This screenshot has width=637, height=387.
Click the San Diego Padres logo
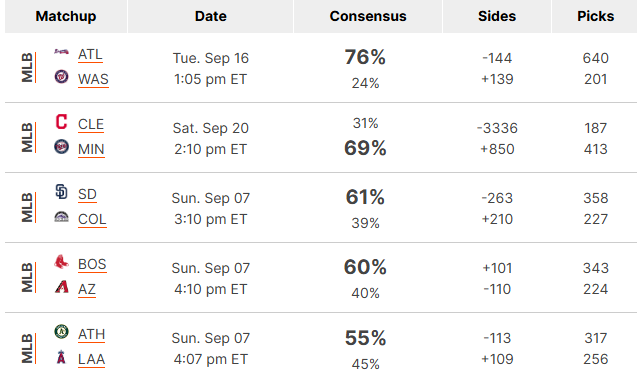coord(61,191)
